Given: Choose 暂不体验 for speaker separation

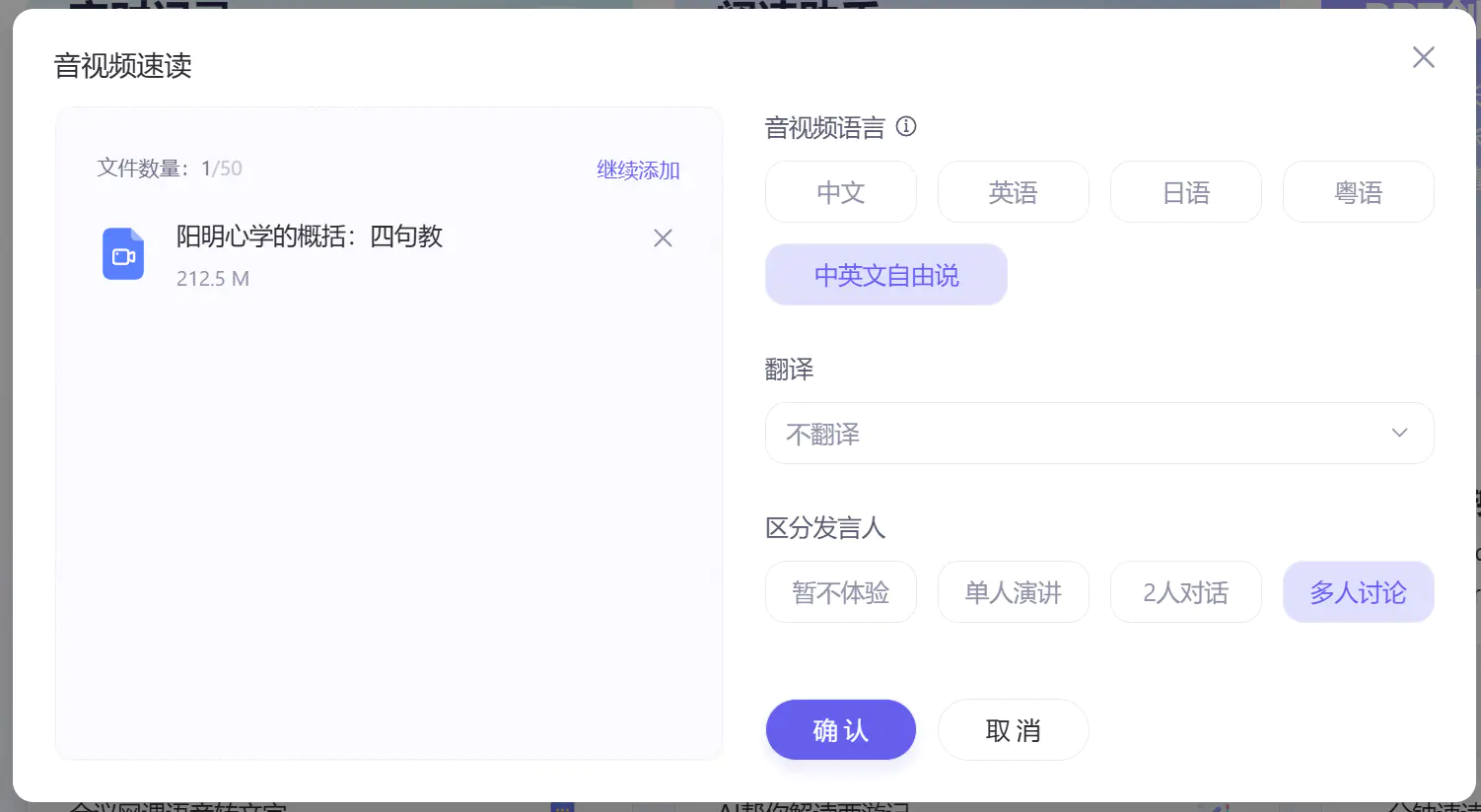Looking at the screenshot, I should 840,592.
